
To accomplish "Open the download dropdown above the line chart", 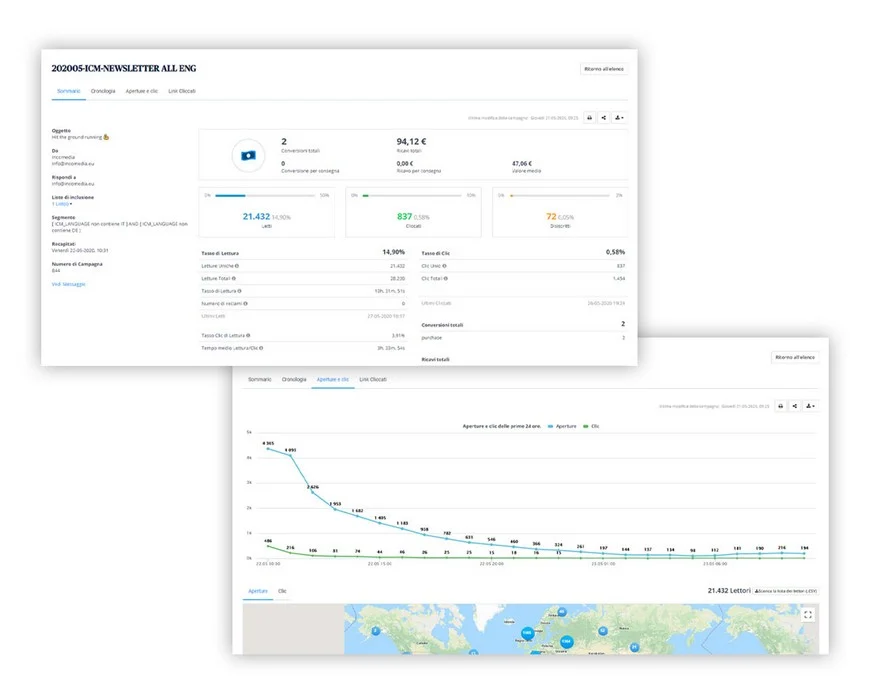I will 811,406.
